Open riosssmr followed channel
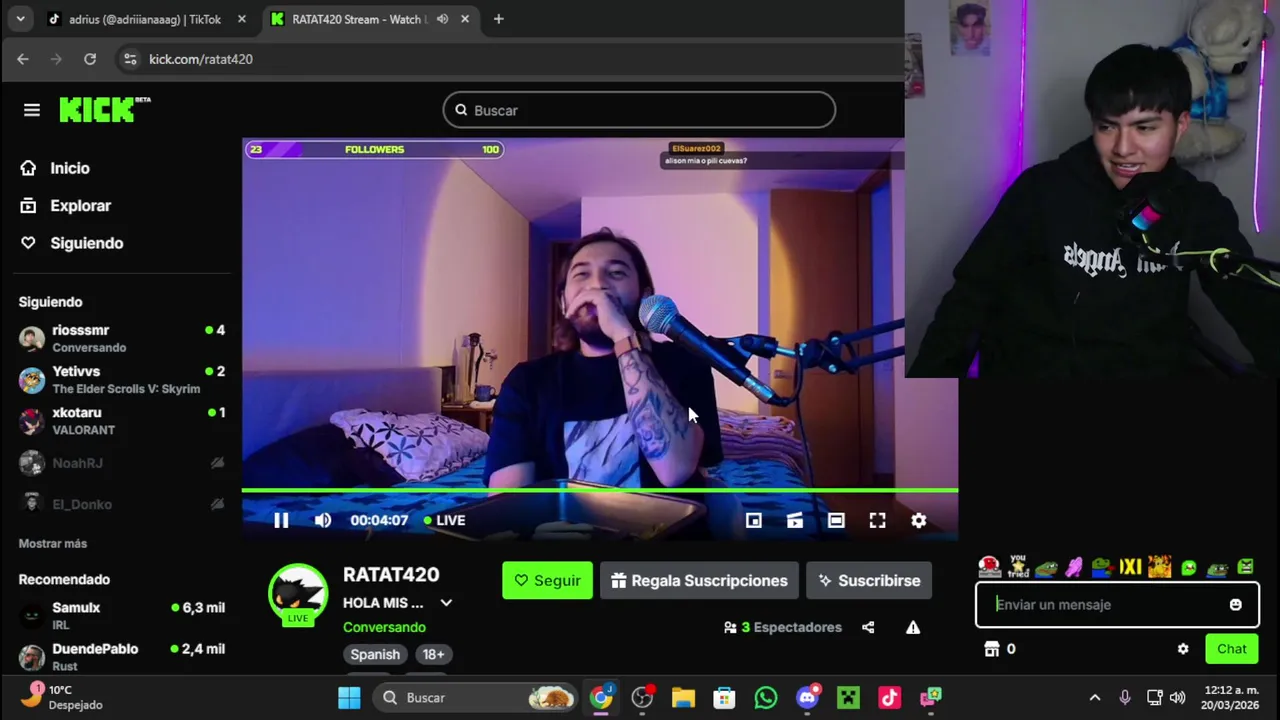The image size is (1280, 720). click(x=121, y=338)
